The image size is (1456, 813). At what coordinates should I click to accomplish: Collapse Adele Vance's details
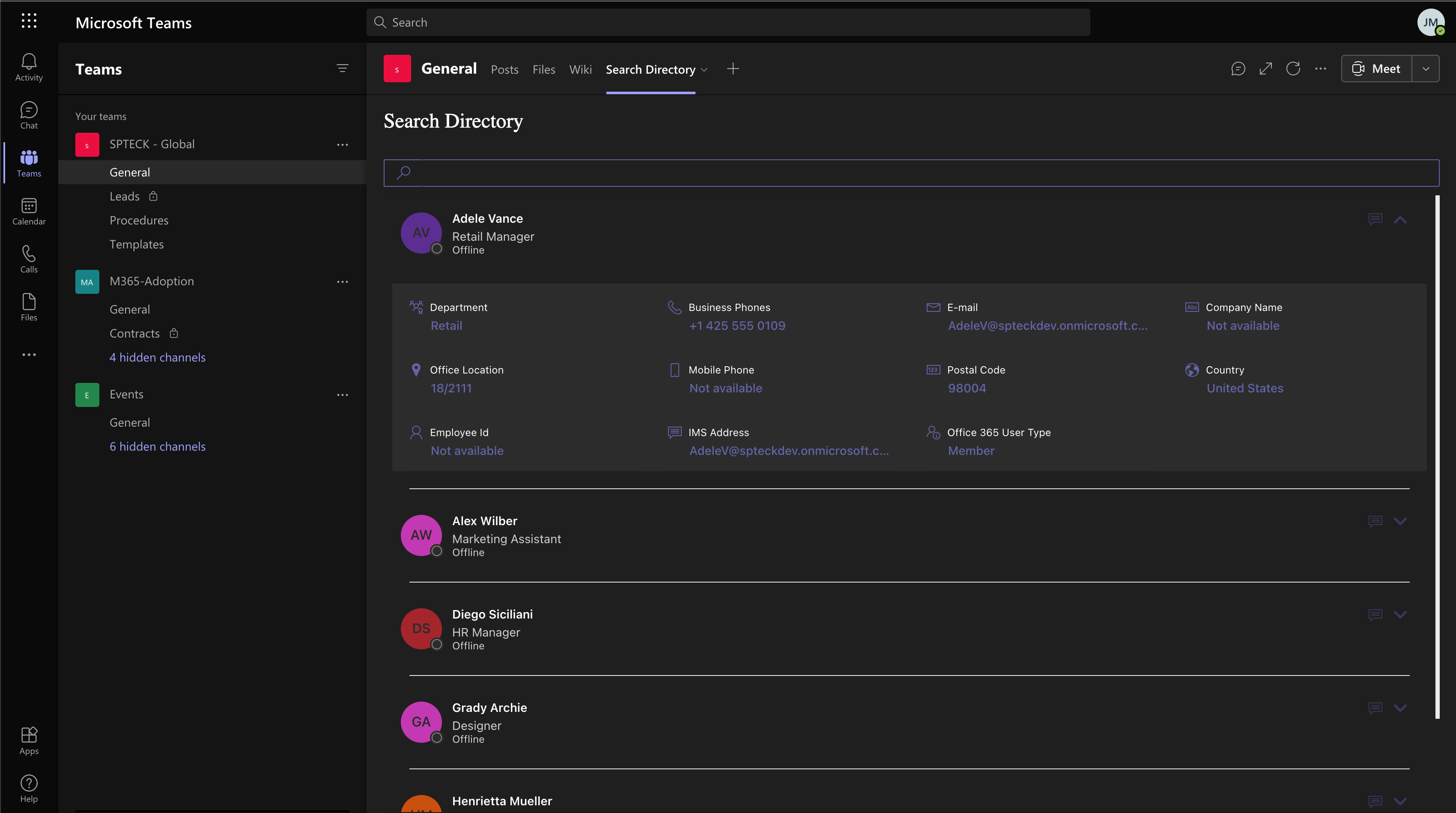(x=1400, y=219)
